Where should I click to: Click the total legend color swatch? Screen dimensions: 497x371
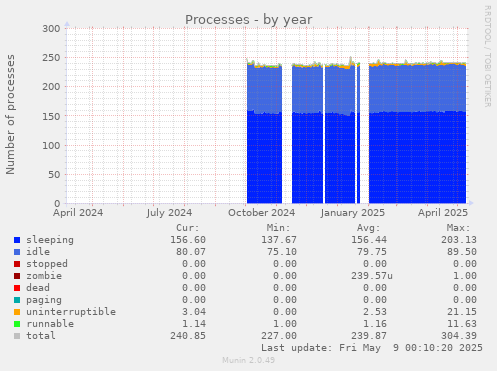pyautogui.click(x=17, y=336)
